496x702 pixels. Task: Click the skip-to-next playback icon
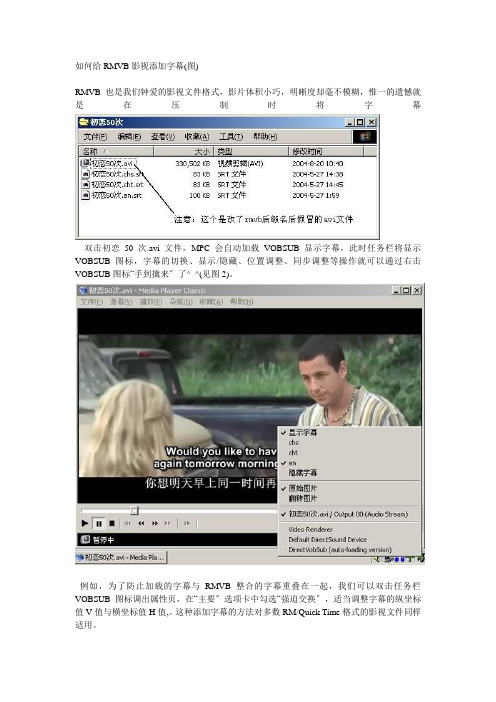tap(168, 523)
